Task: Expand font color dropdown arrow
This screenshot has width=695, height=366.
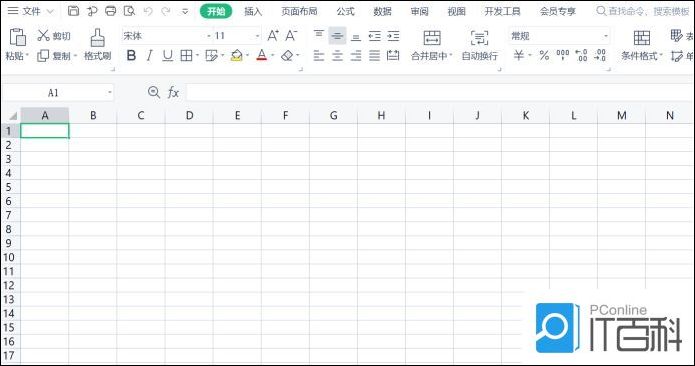Action: (273, 56)
